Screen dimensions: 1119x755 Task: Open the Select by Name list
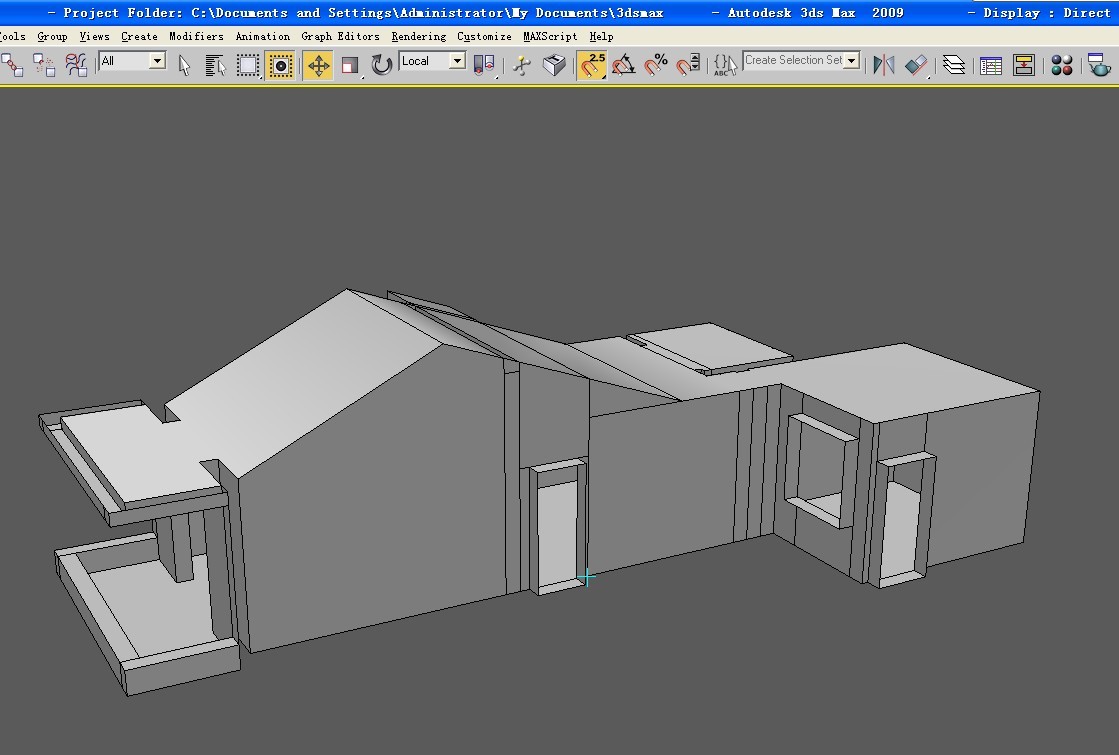click(216, 66)
